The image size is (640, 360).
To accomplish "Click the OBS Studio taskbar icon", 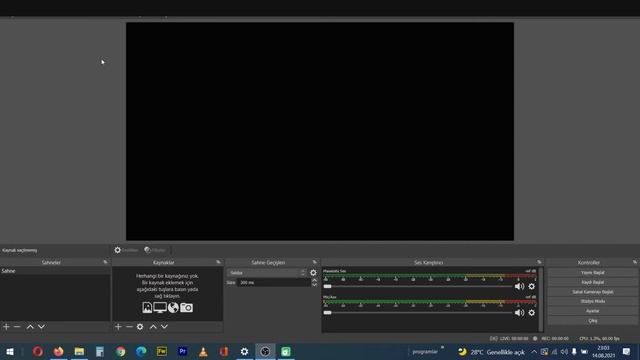I will point(265,351).
